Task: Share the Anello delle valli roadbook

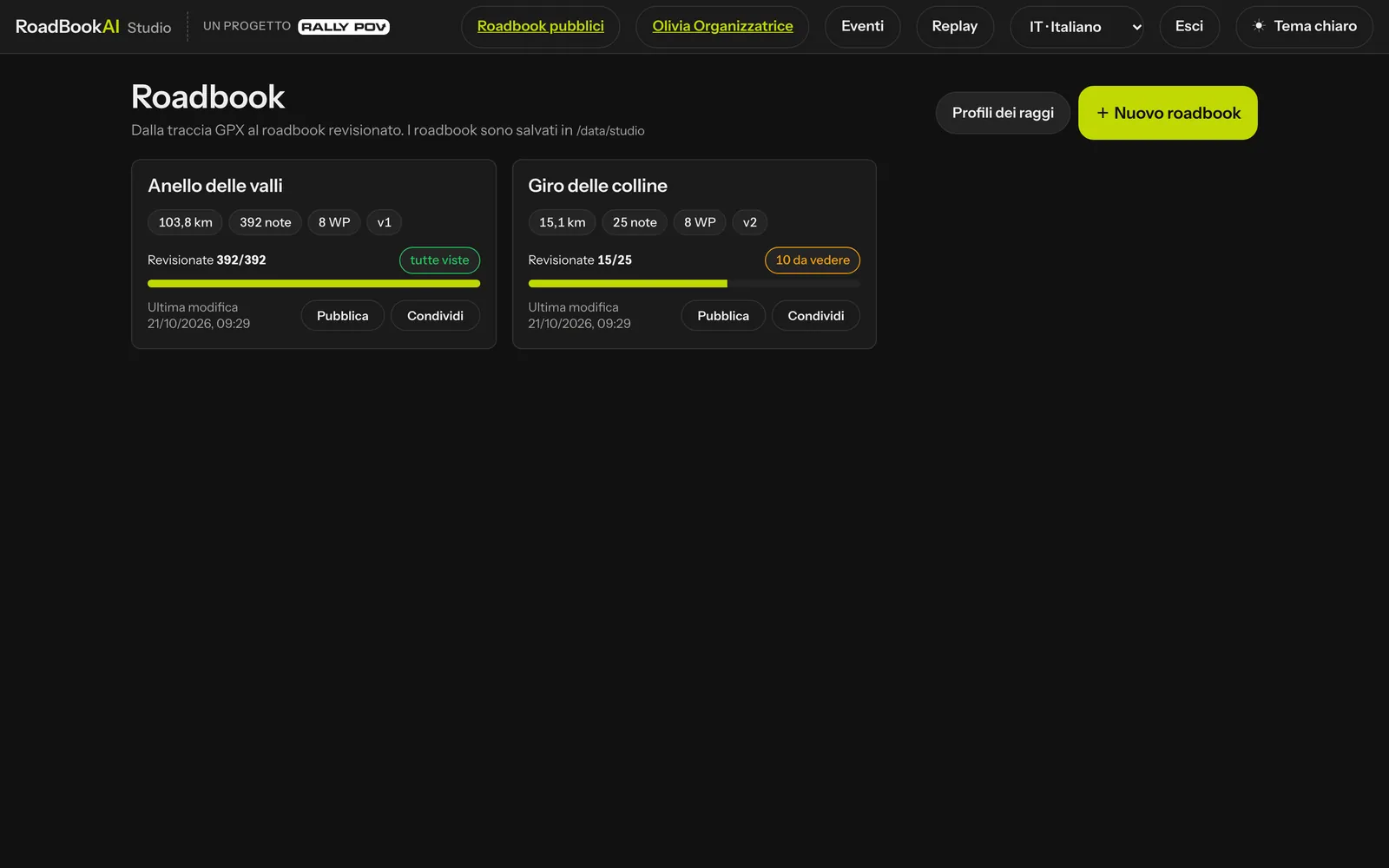Action: click(x=435, y=316)
